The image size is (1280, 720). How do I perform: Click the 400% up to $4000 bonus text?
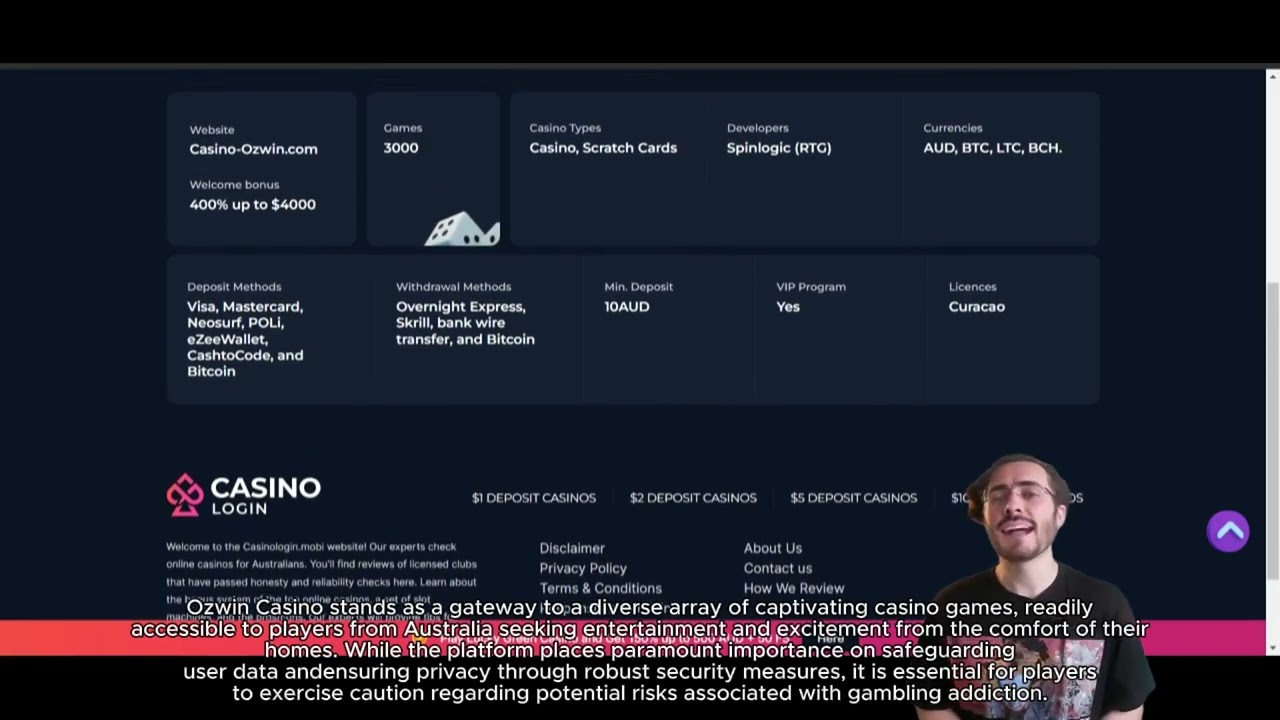(252, 204)
